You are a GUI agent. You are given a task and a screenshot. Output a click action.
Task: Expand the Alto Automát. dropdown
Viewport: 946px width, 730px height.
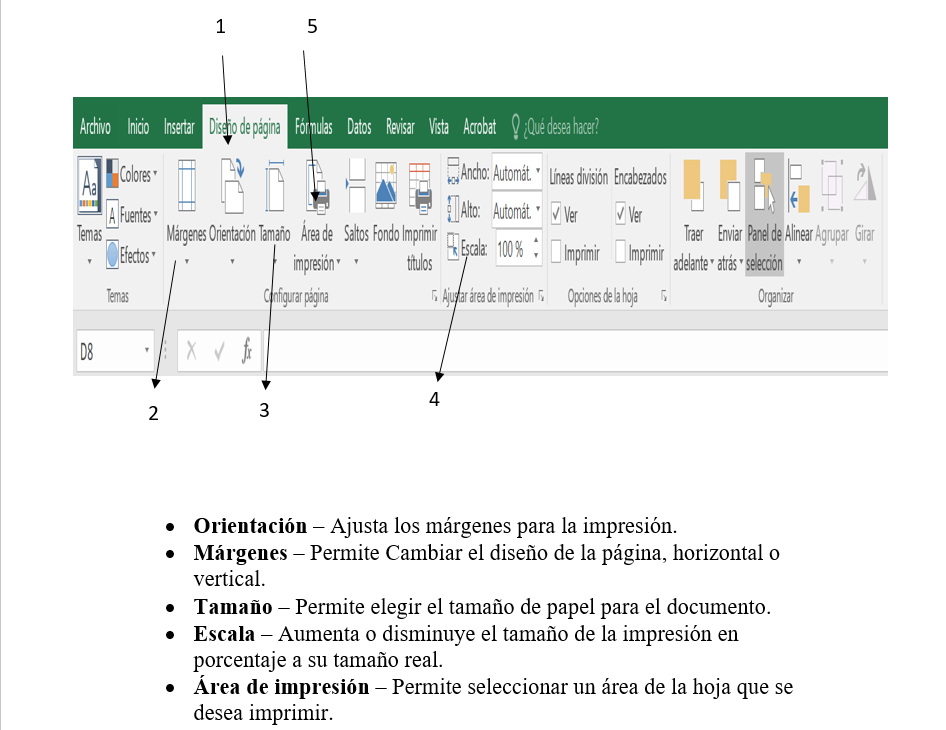538,210
